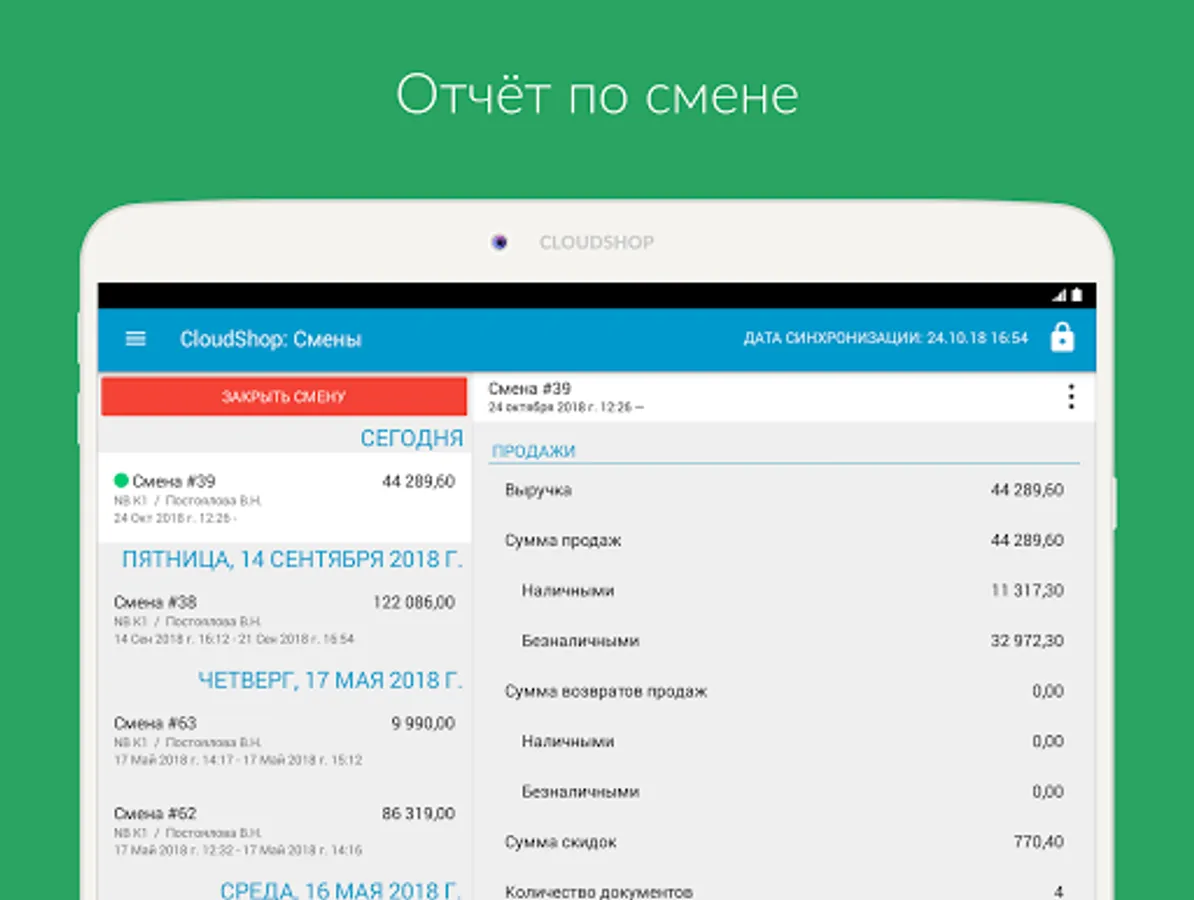Click the Сумма скидок row
This screenshot has width=1194, height=900.
tap(784, 841)
